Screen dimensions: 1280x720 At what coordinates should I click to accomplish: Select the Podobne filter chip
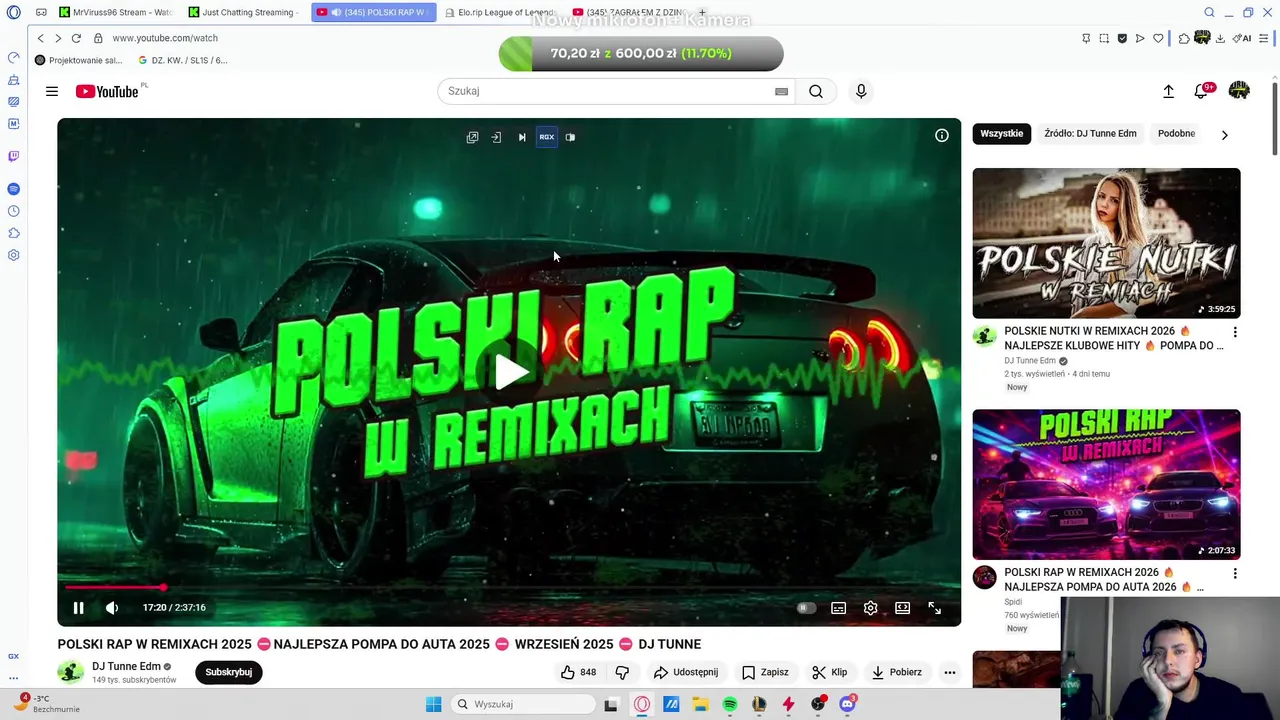pyautogui.click(x=1176, y=134)
